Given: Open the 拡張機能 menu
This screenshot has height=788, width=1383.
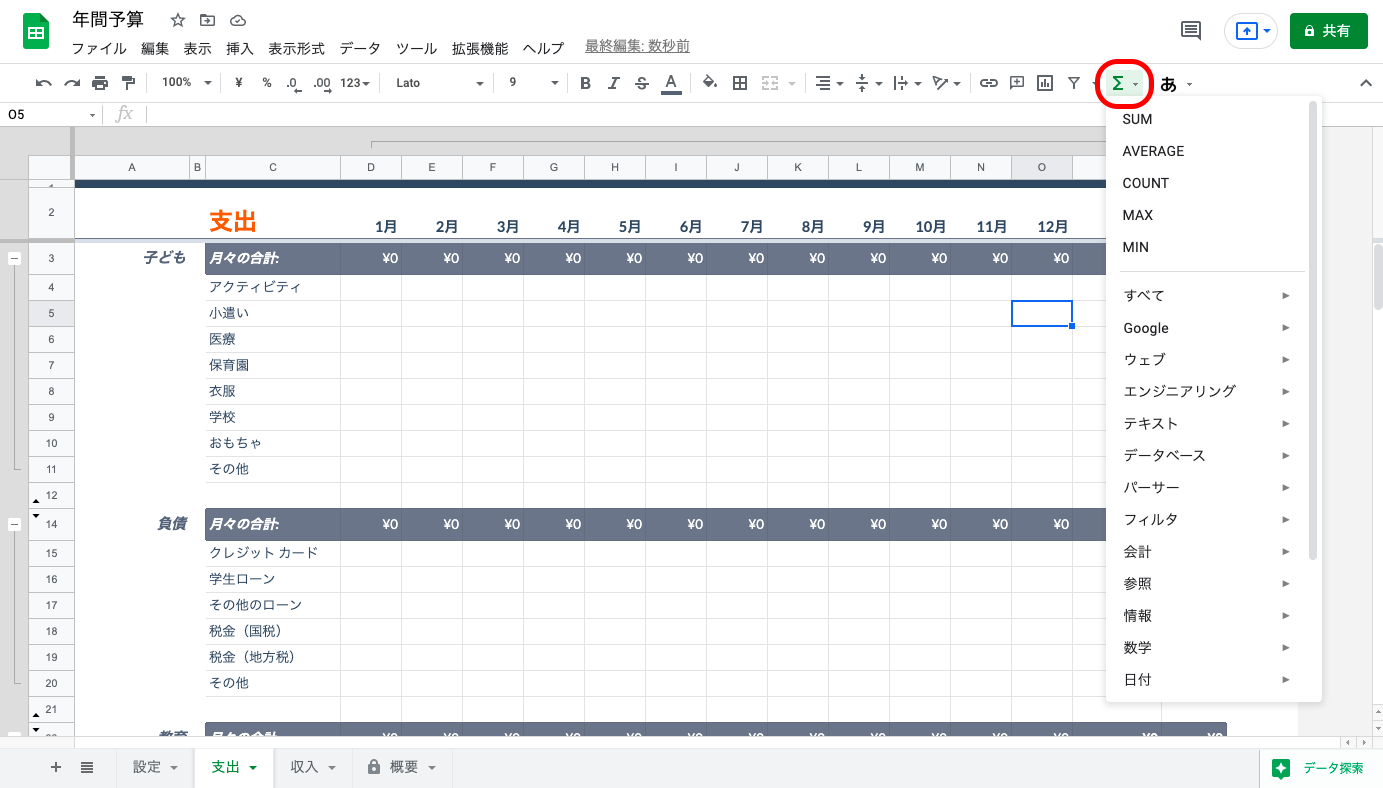Looking at the screenshot, I should coord(480,48).
